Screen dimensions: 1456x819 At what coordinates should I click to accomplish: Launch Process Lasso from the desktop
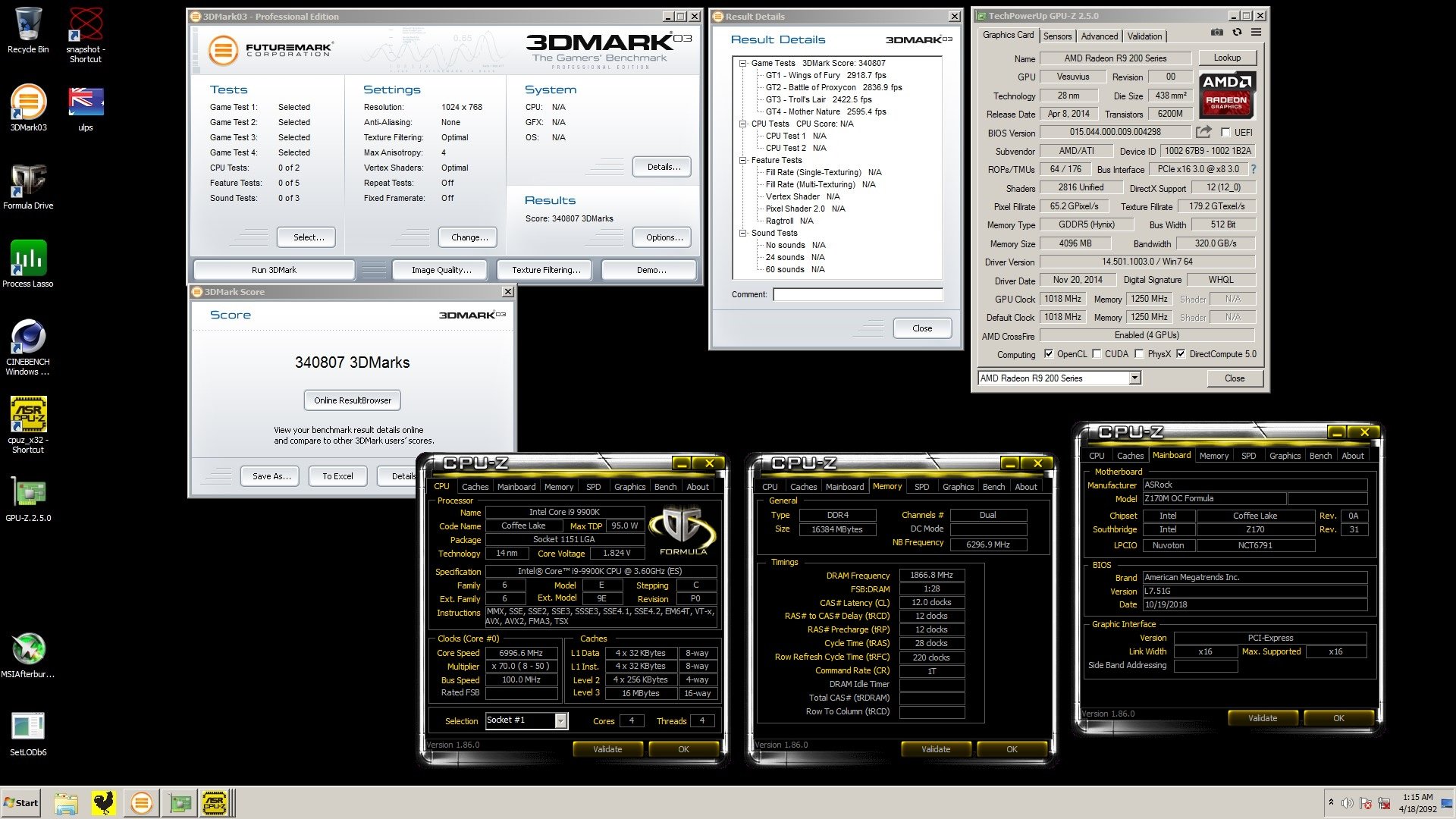[x=28, y=264]
